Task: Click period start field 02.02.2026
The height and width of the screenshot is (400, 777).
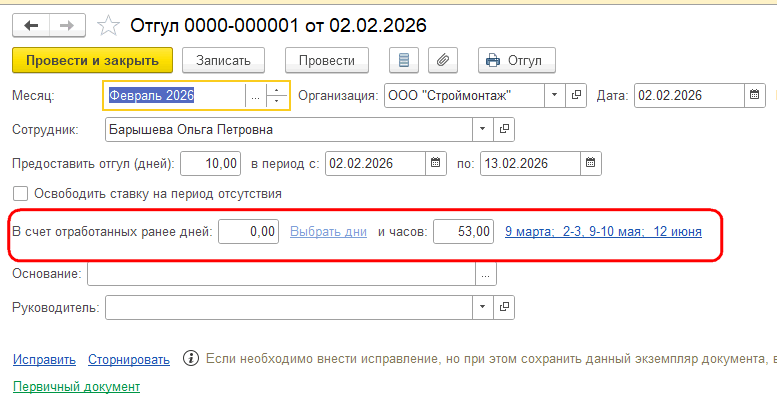Action: click(x=376, y=164)
